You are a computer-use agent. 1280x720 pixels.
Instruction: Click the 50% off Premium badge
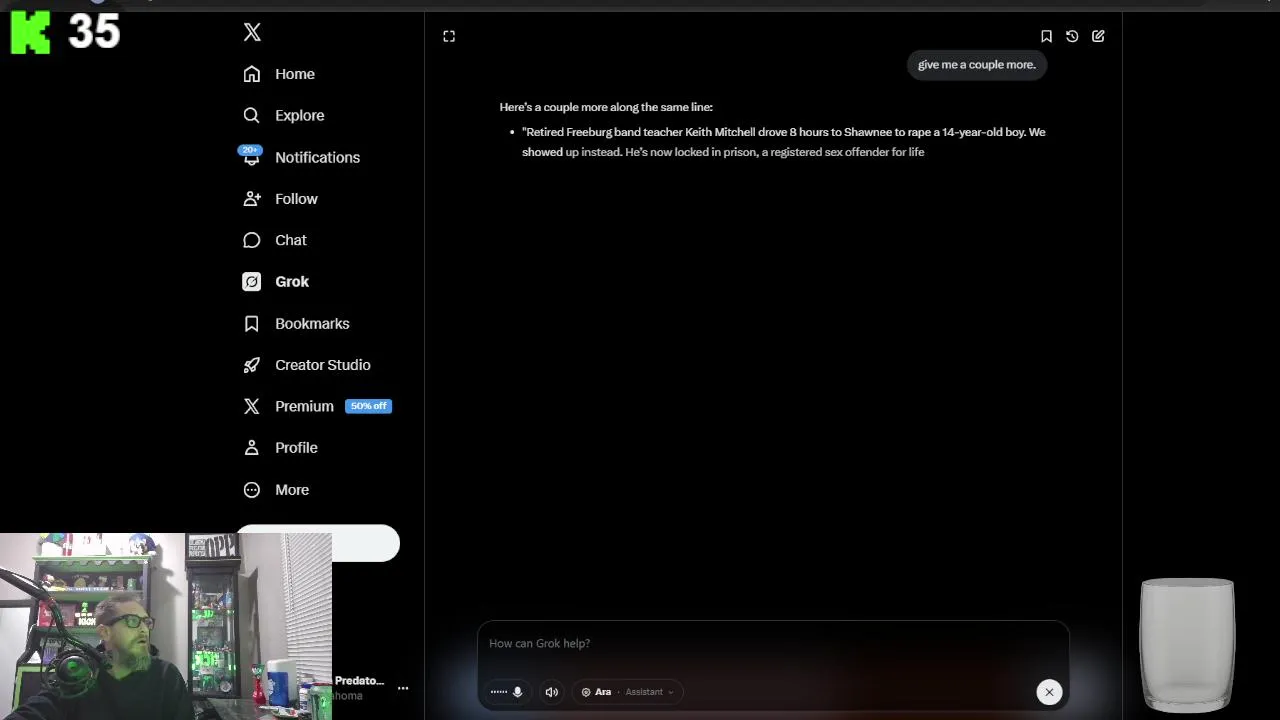tap(368, 406)
